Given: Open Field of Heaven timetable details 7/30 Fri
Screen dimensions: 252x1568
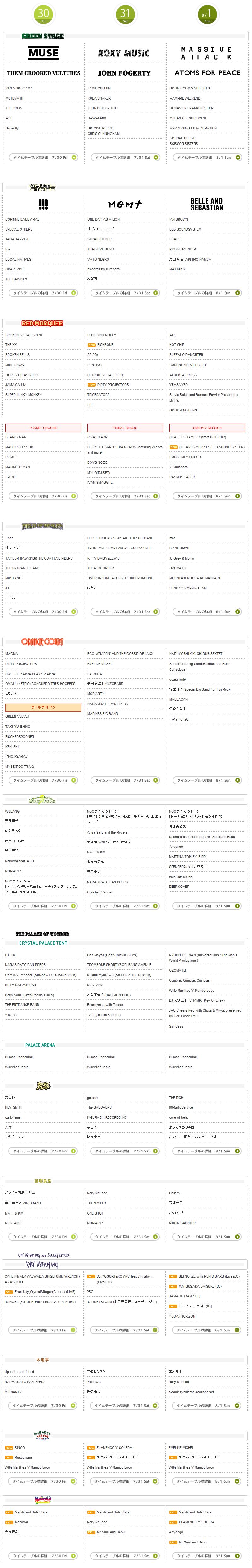Looking at the screenshot, I should click(x=43, y=611).
